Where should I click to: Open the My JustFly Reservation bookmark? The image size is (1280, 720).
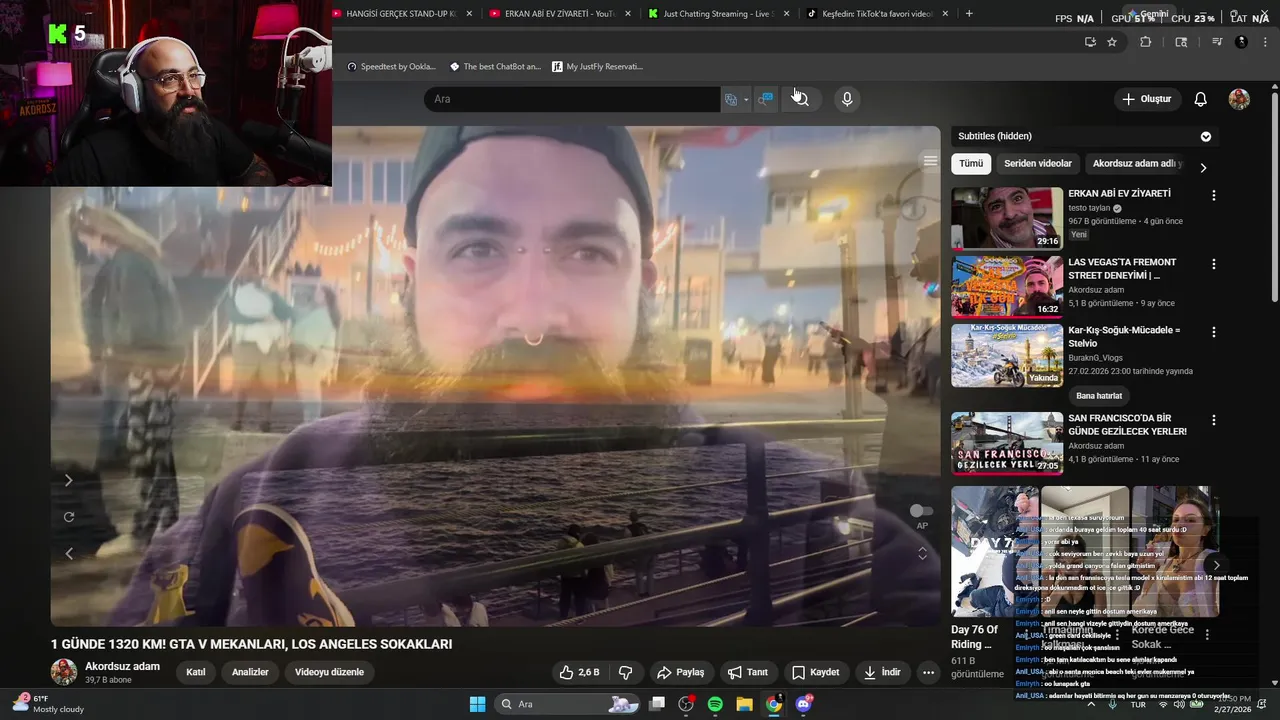click(x=597, y=67)
